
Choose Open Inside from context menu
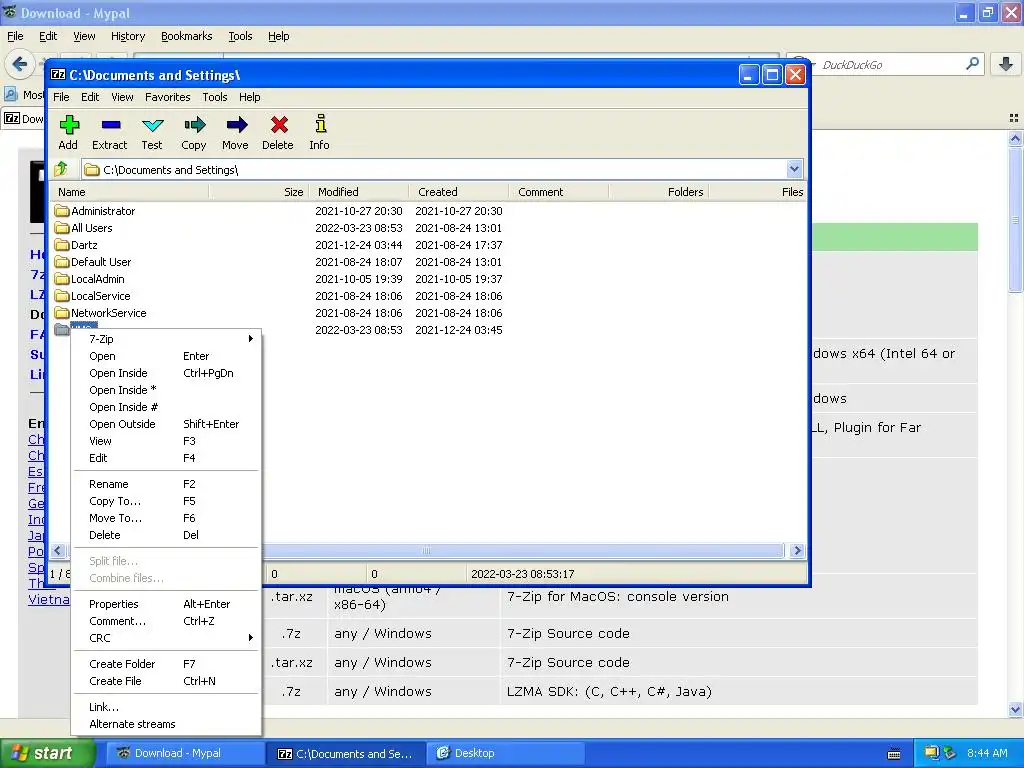pyautogui.click(x=167, y=372)
